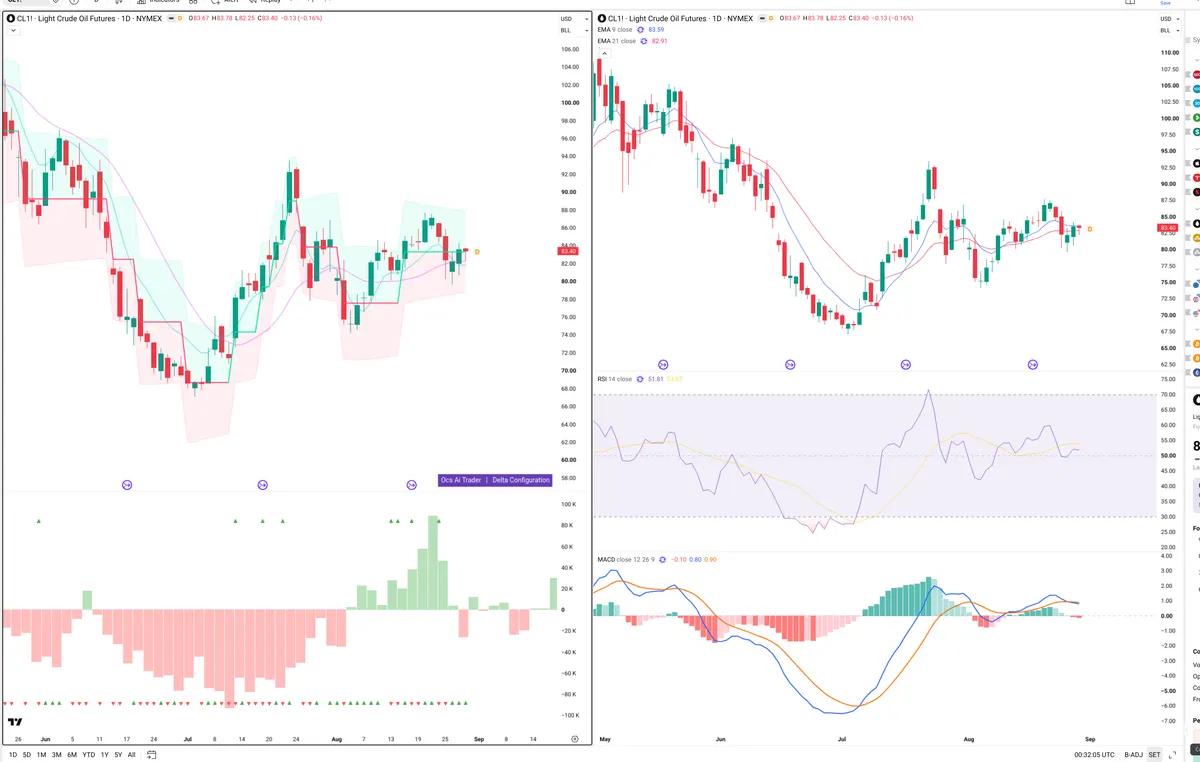Viewport: 1200px width, 762px height.
Task: Click the right chart 83.40 price label
Action: 1168,228
